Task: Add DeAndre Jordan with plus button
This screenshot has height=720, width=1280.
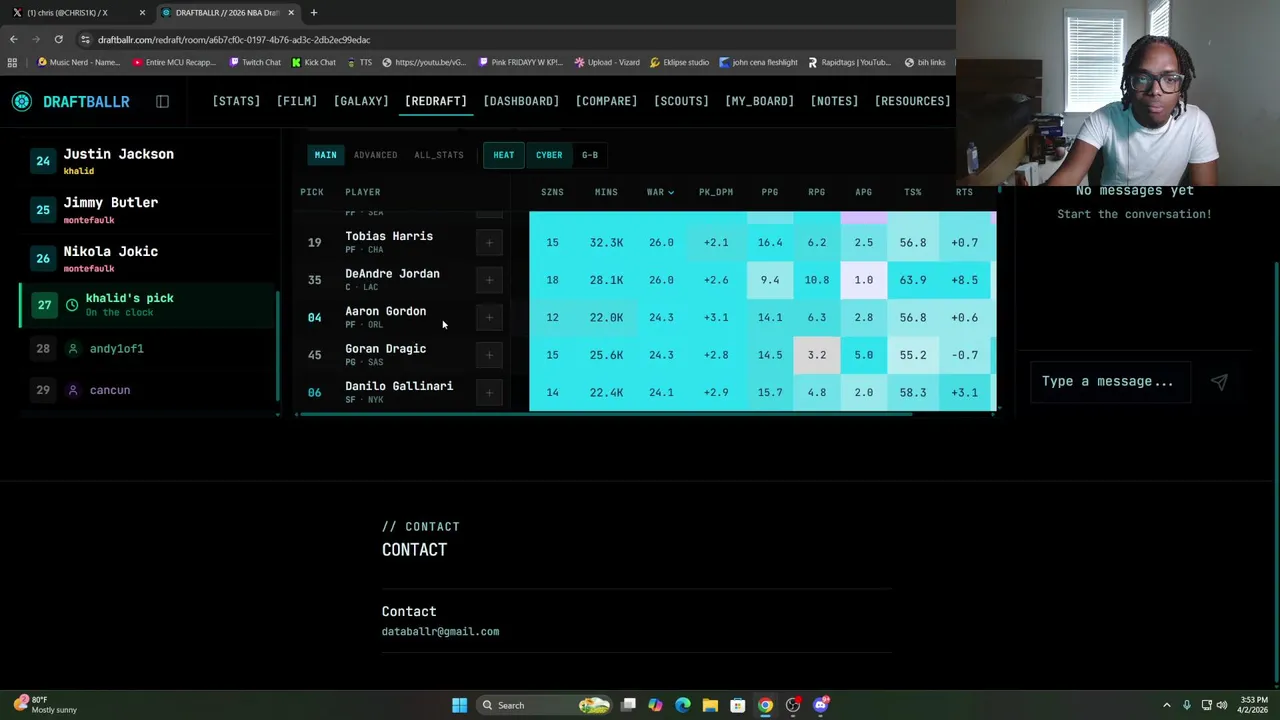Action: coord(489,280)
